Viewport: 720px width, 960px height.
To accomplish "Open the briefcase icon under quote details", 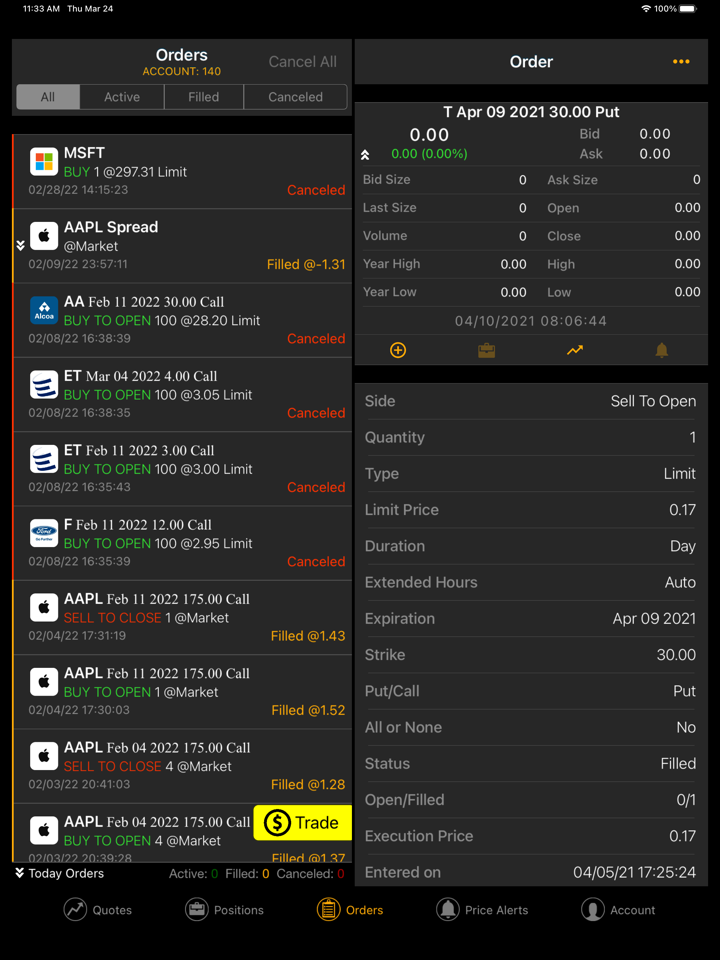I will pos(486,350).
